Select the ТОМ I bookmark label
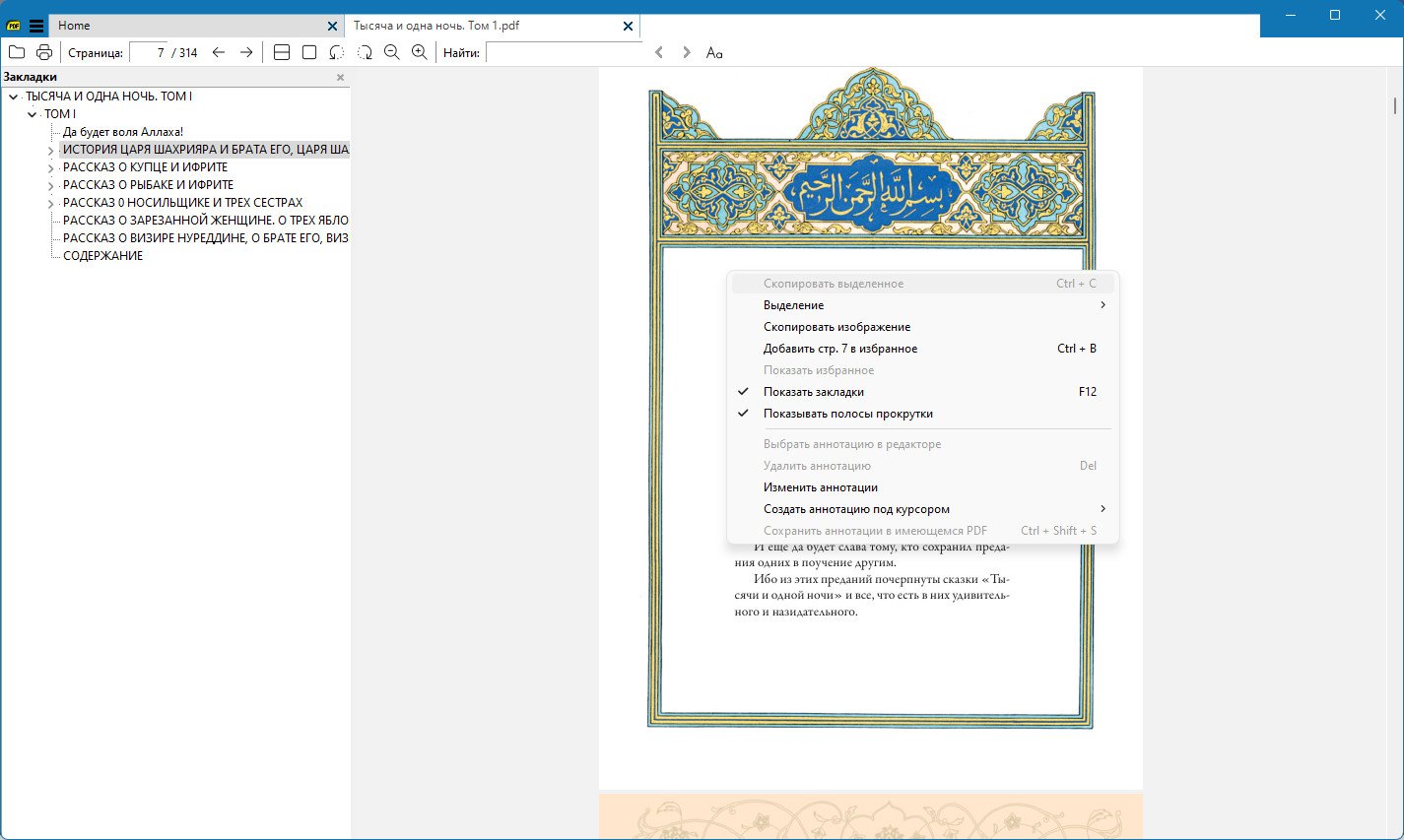The height and width of the screenshot is (840, 1404). click(x=60, y=114)
